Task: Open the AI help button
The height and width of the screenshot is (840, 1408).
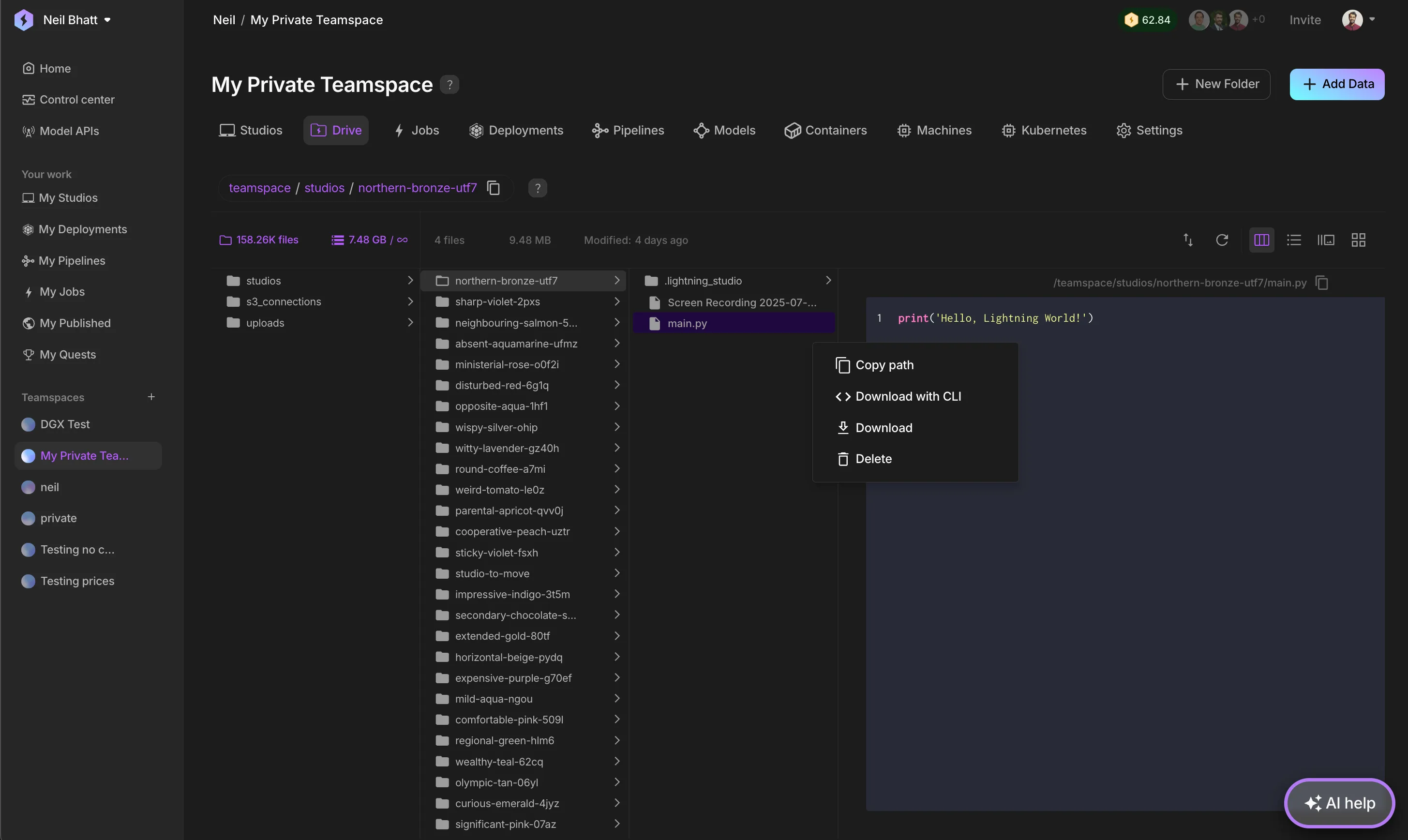Action: [1339, 803]
